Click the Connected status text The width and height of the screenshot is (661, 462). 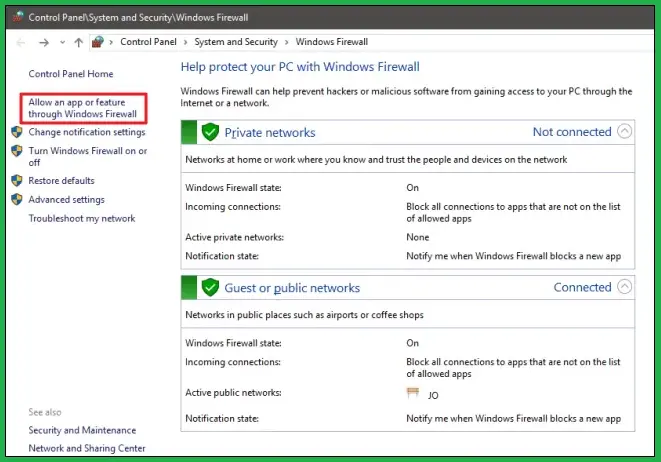pyautogui.click(x=583, y=287)
